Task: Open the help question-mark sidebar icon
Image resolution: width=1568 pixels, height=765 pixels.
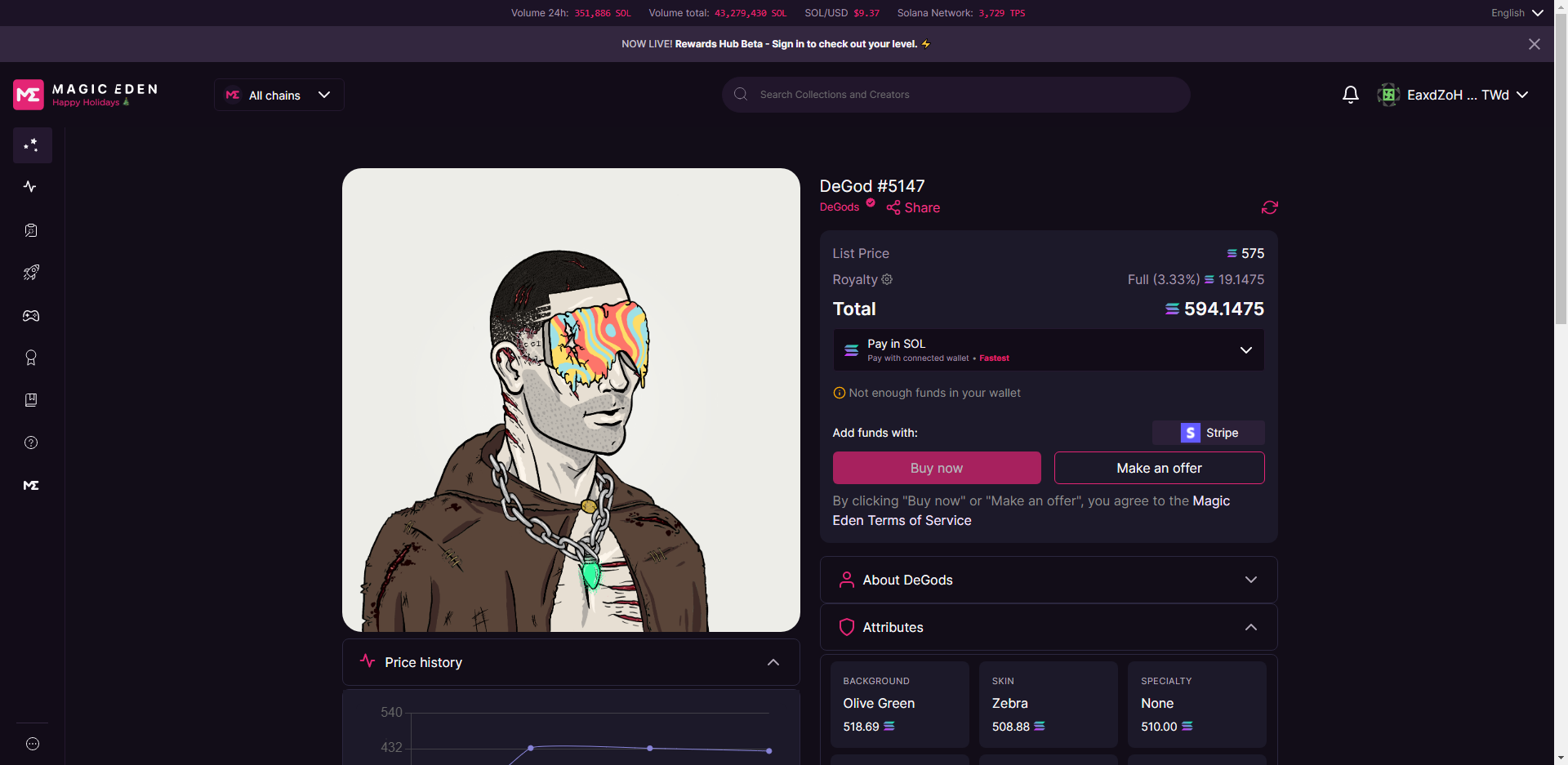Action: tap(31, 443)
